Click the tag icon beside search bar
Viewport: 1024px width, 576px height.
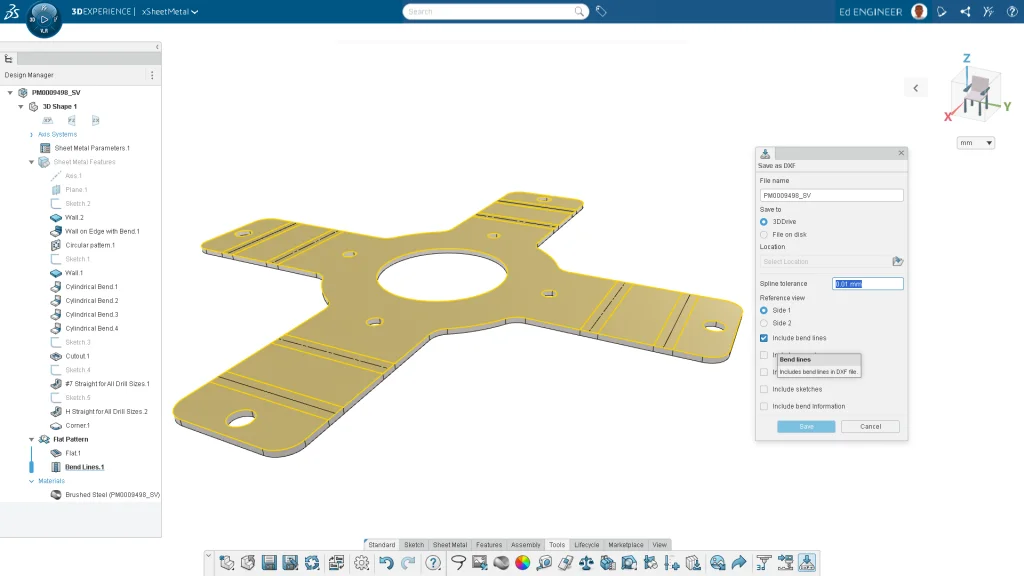point(601,12)
